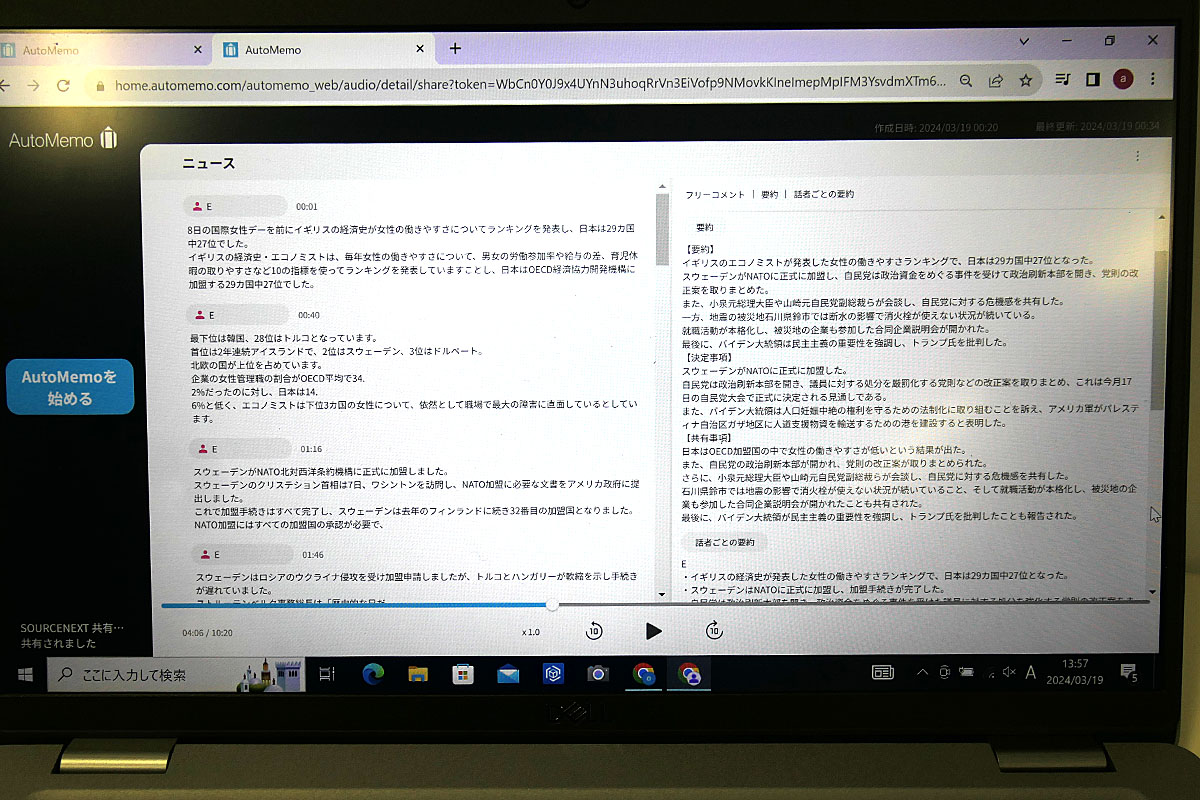The width and height of the screenshot is (1200, 800).
Task: Click the 【決定事項】 heading in the summary
Action: [x=708, y=357]
